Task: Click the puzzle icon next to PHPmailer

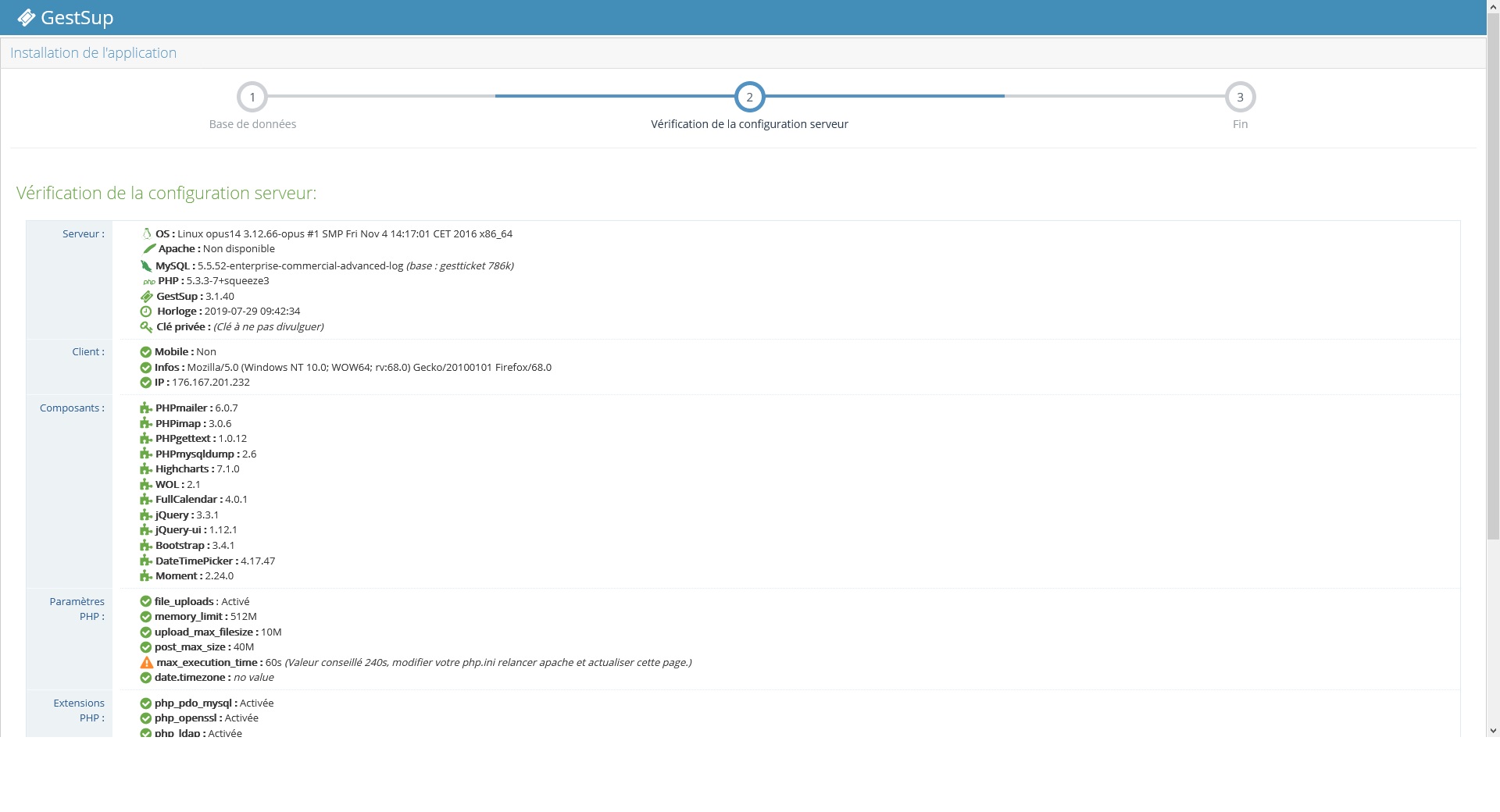Action: (145, 408)
